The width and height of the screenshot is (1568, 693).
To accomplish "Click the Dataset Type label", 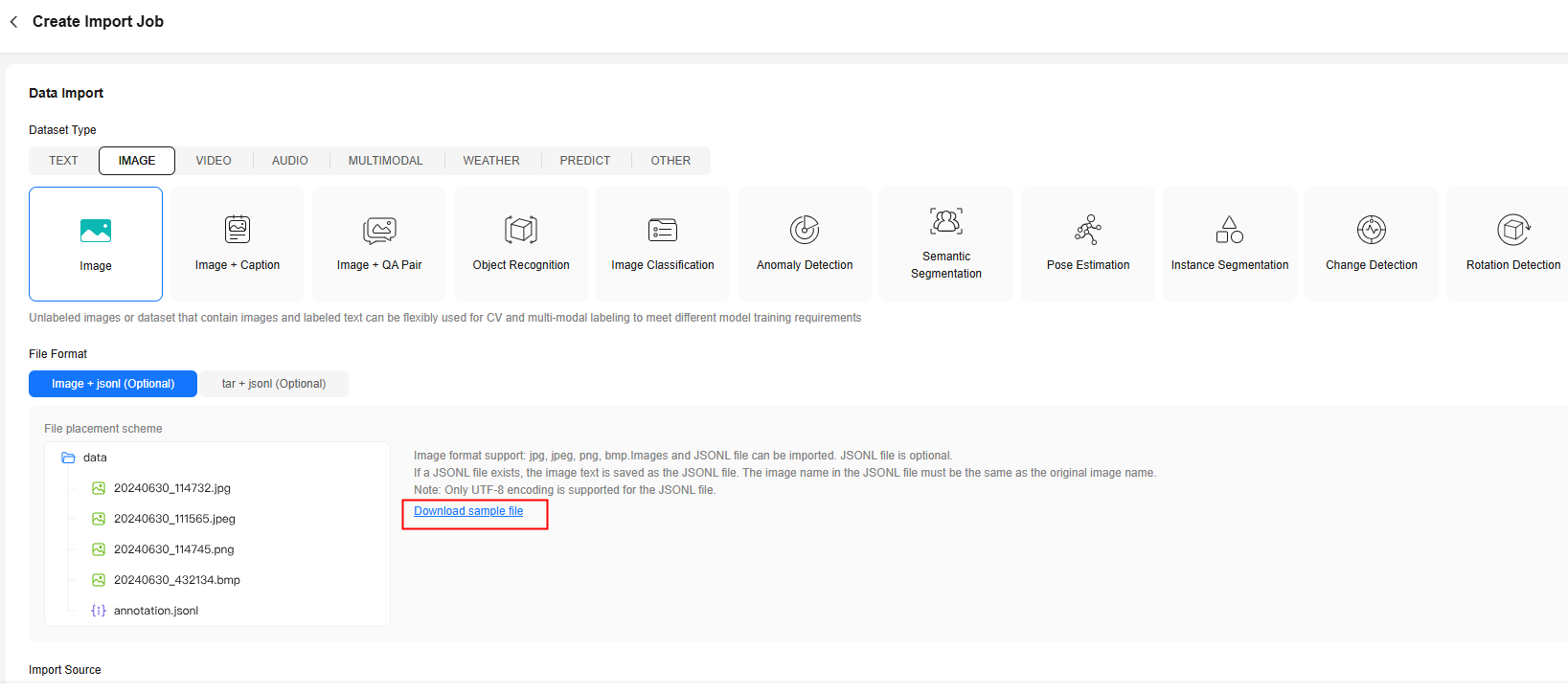I will pyautogui.click(x=62, y=130).
